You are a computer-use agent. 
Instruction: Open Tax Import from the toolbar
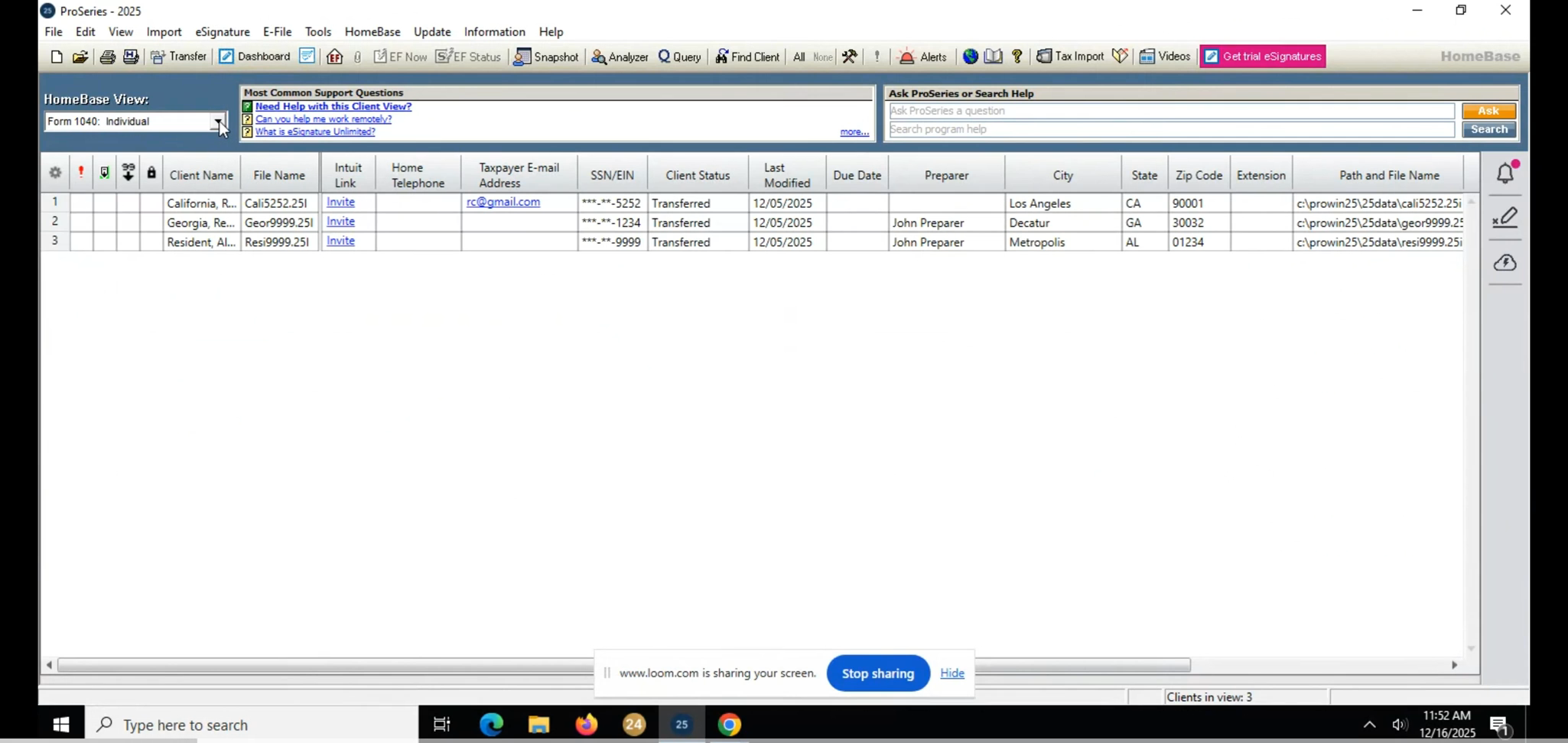[x=1069, y=57]
